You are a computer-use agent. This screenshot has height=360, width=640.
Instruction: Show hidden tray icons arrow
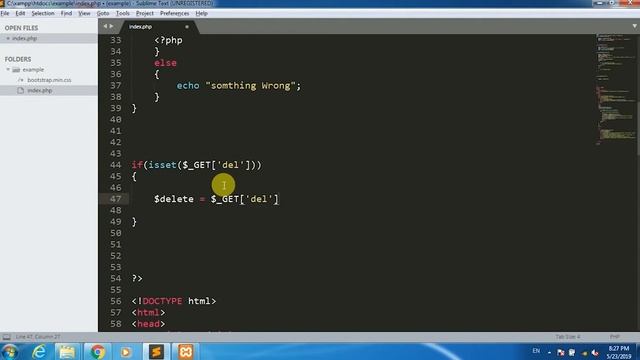tap(549, 352)
